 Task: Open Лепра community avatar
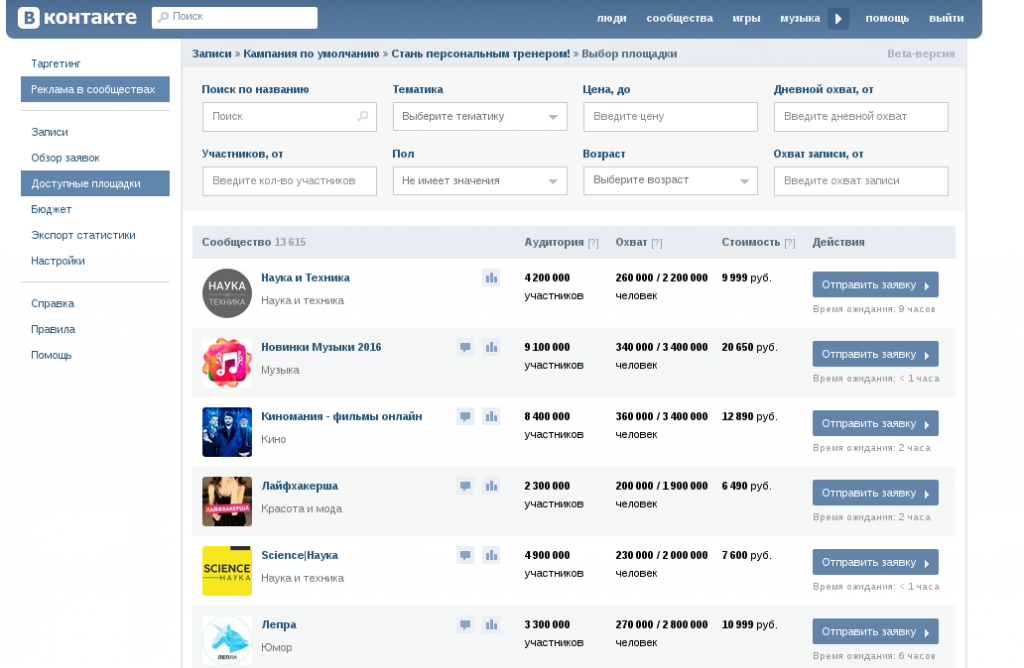click(227, 640)
